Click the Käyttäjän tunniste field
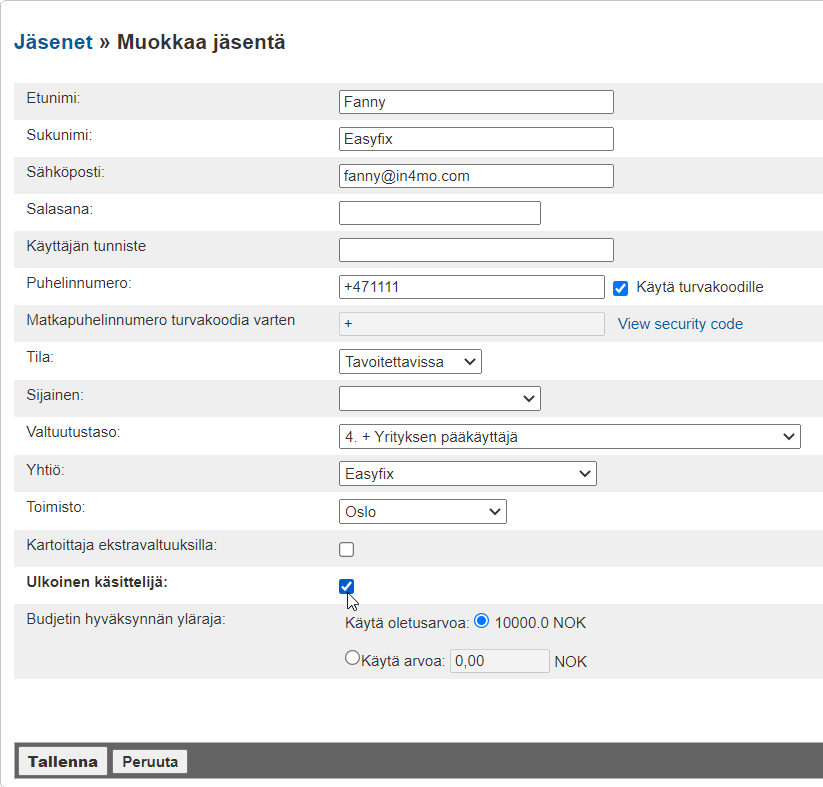This screenshot has height=787, width=823. click(476, 250)
